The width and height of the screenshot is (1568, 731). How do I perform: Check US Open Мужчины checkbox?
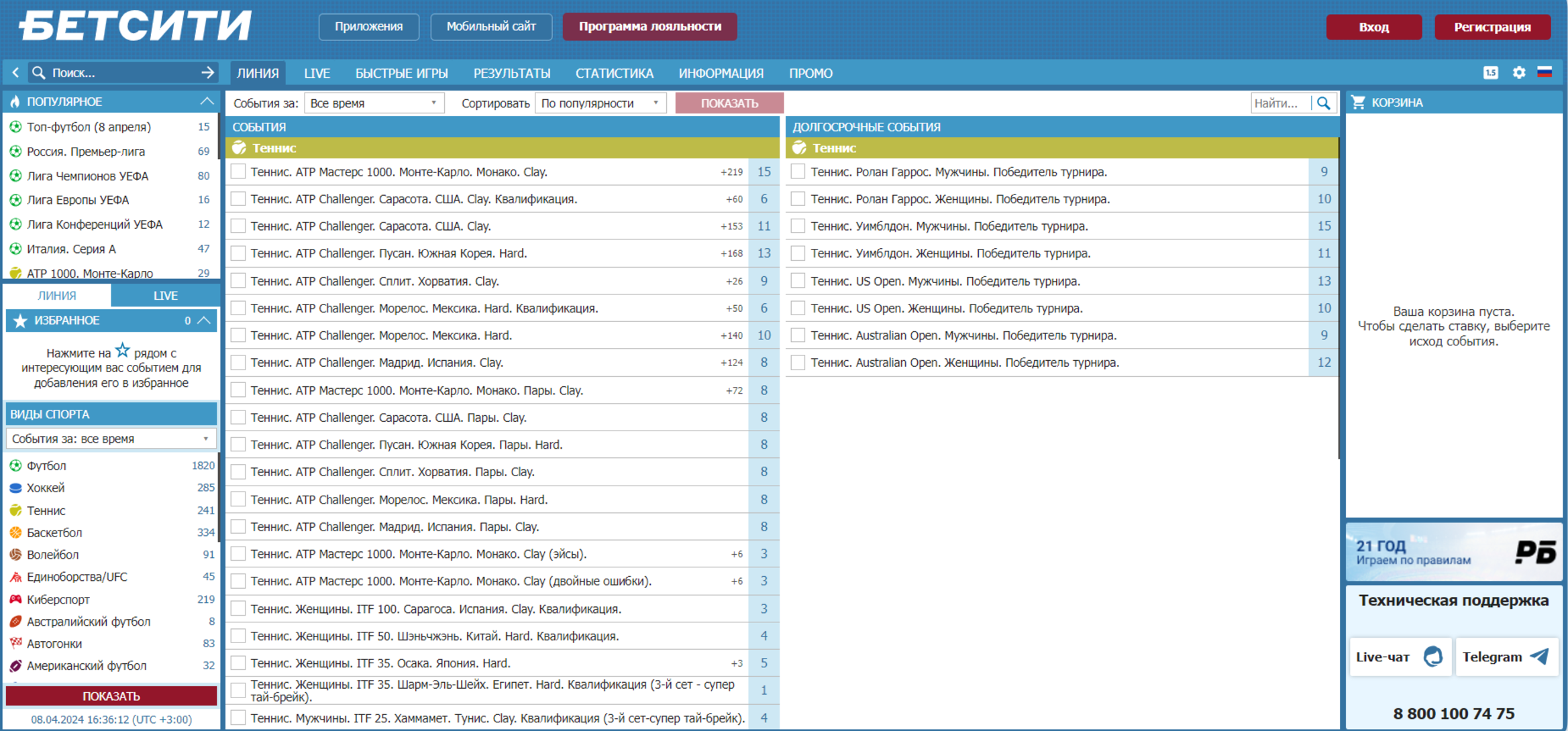coord(798,281)
